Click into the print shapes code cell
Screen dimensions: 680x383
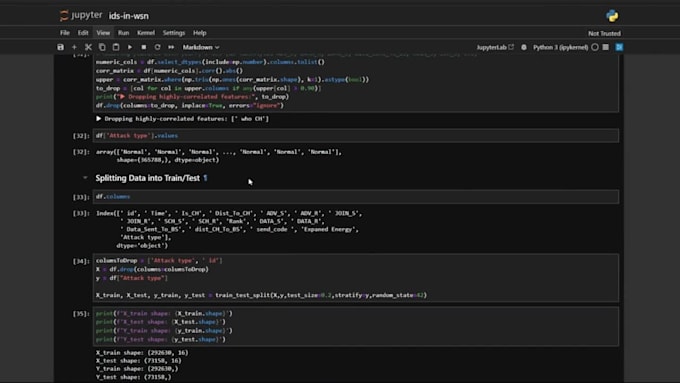coord(356,326)
